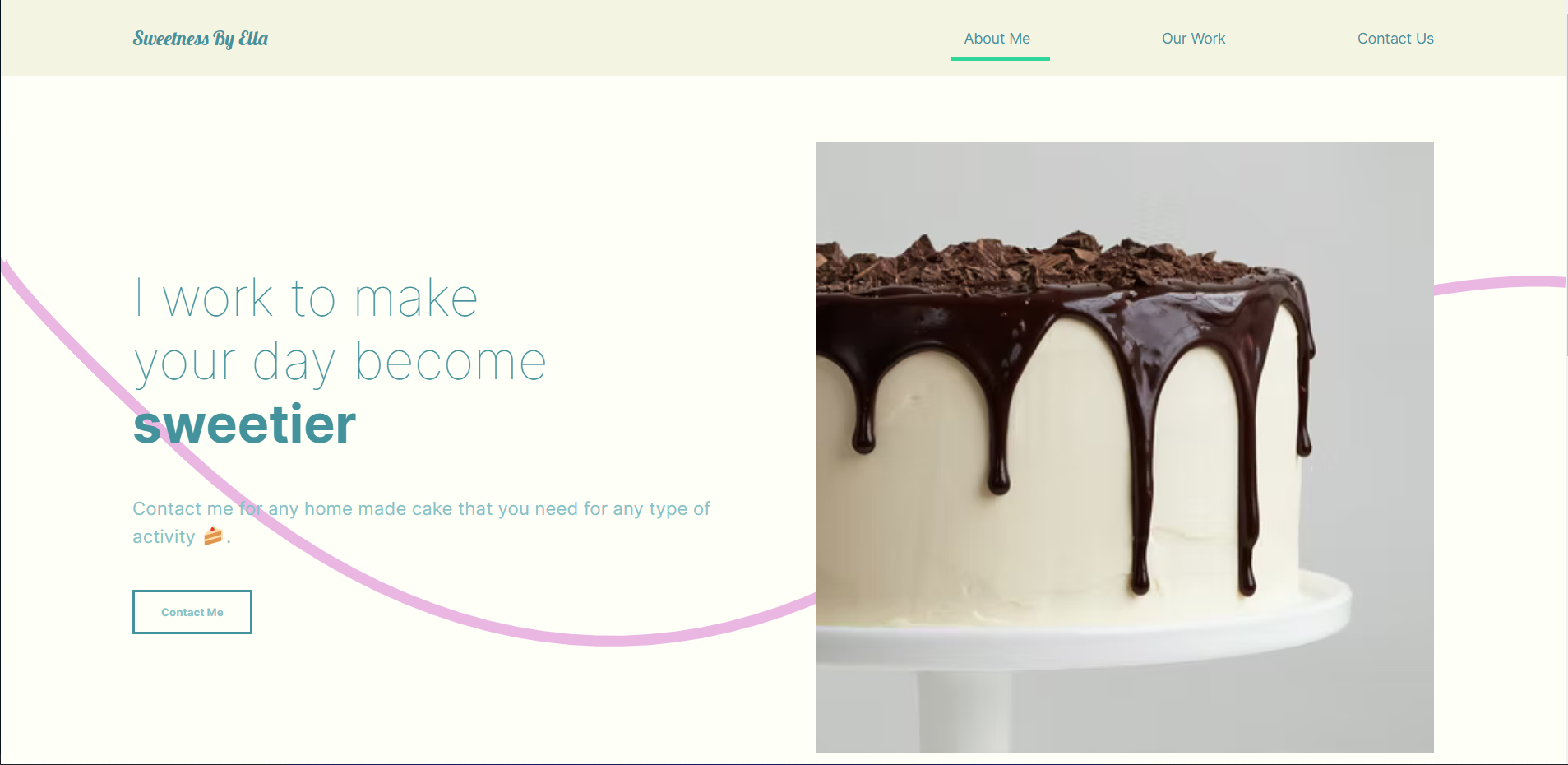Click the Contact Me button

click(x=192, y=612)
